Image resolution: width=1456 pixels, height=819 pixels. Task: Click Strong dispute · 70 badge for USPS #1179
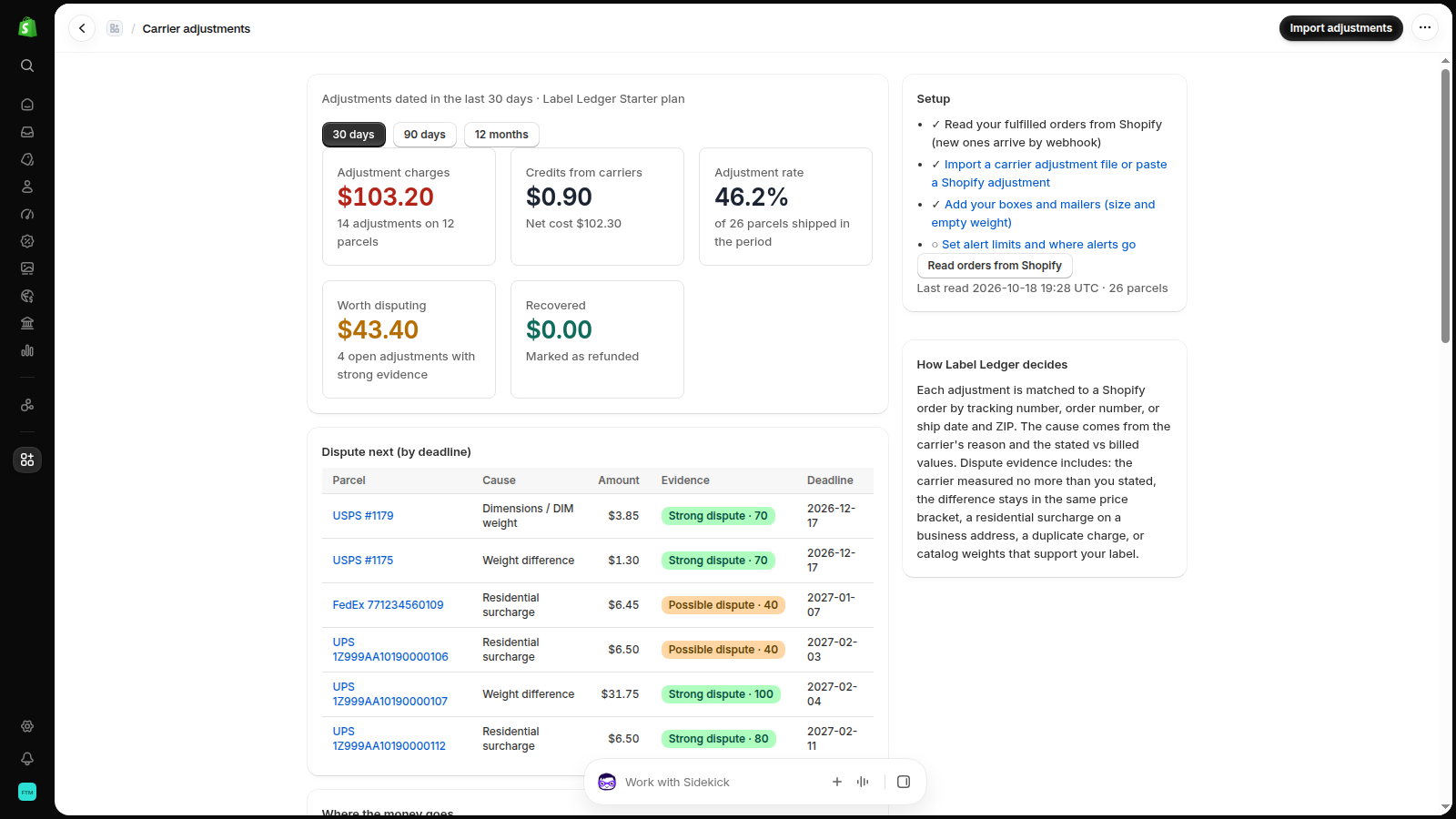tap(718, 516)
